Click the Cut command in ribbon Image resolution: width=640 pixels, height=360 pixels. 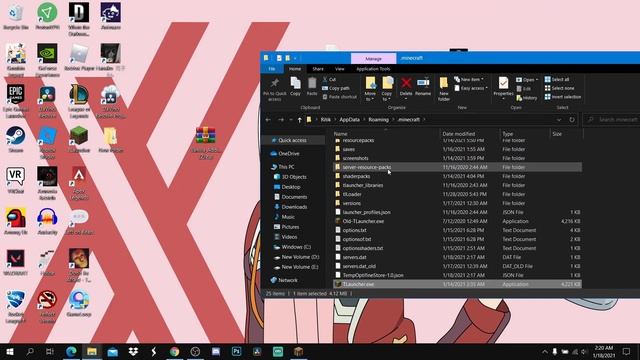(329, 79)
